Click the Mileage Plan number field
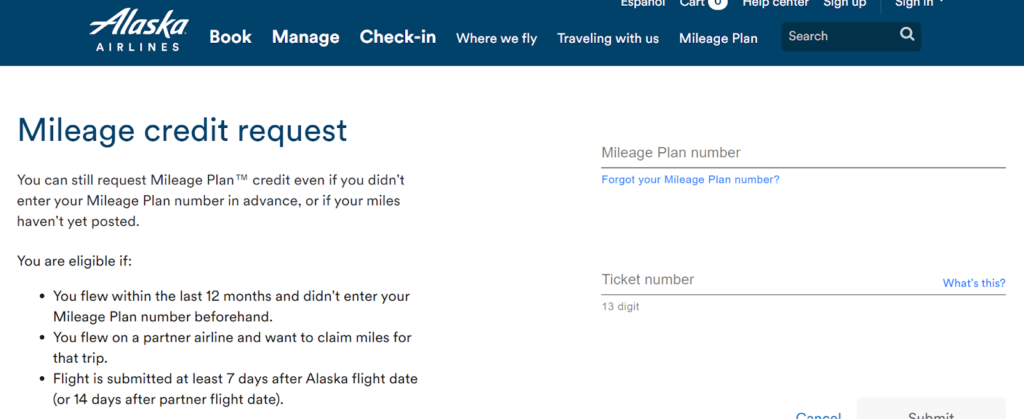1024x419 pixels. coord(803,153)
